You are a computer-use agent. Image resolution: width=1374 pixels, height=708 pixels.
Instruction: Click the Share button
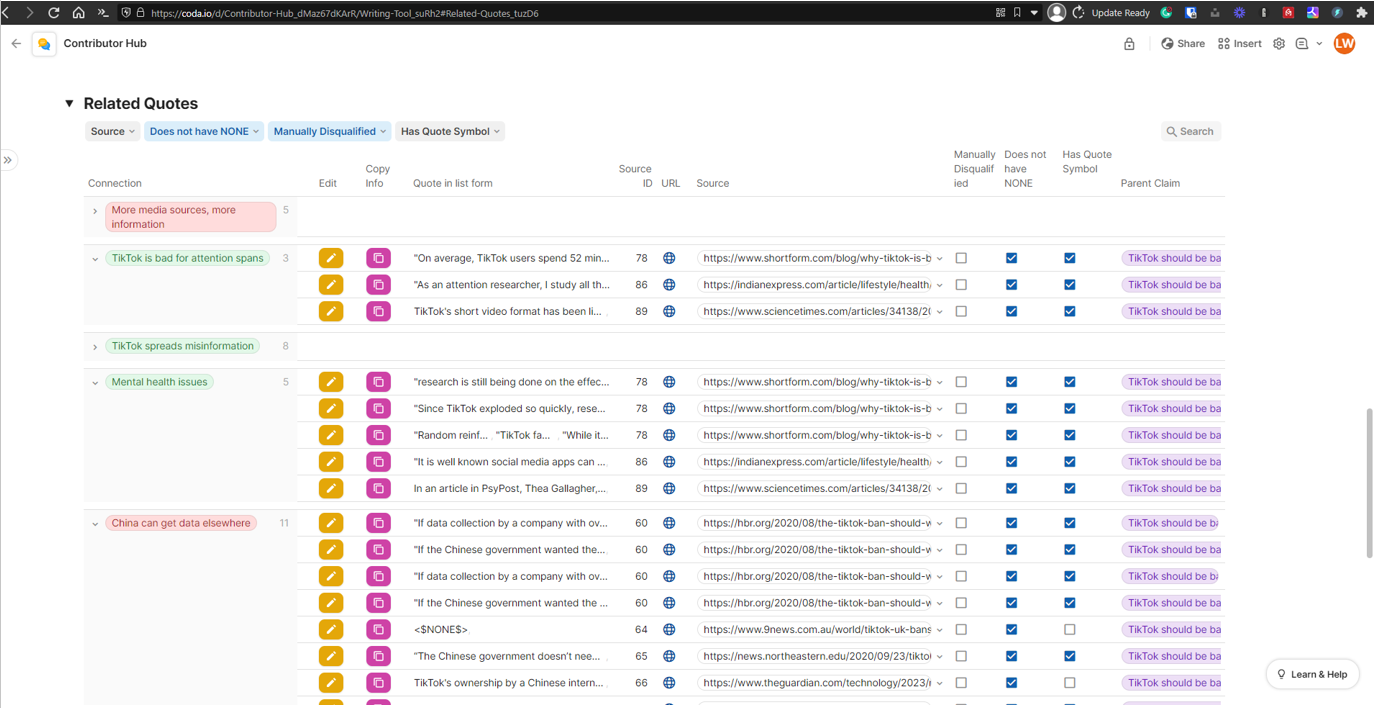click(x=1183, y=44)
